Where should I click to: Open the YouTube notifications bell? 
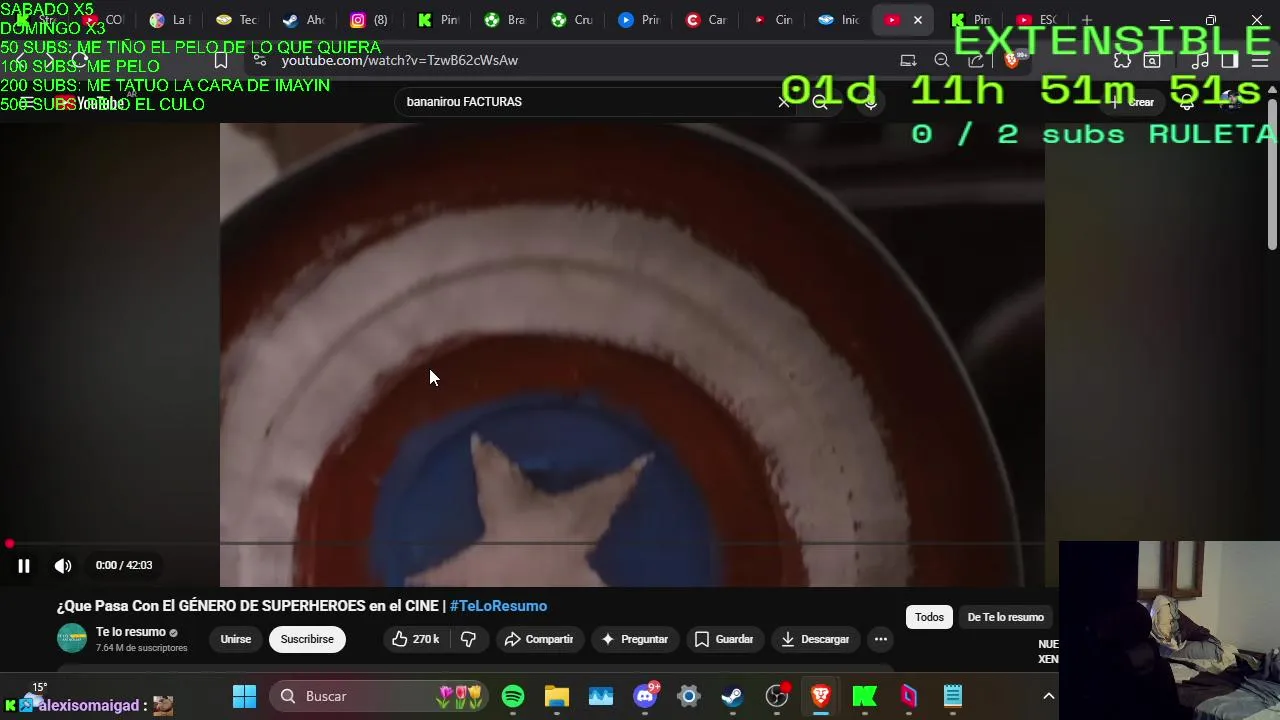tap(1187, 102)
